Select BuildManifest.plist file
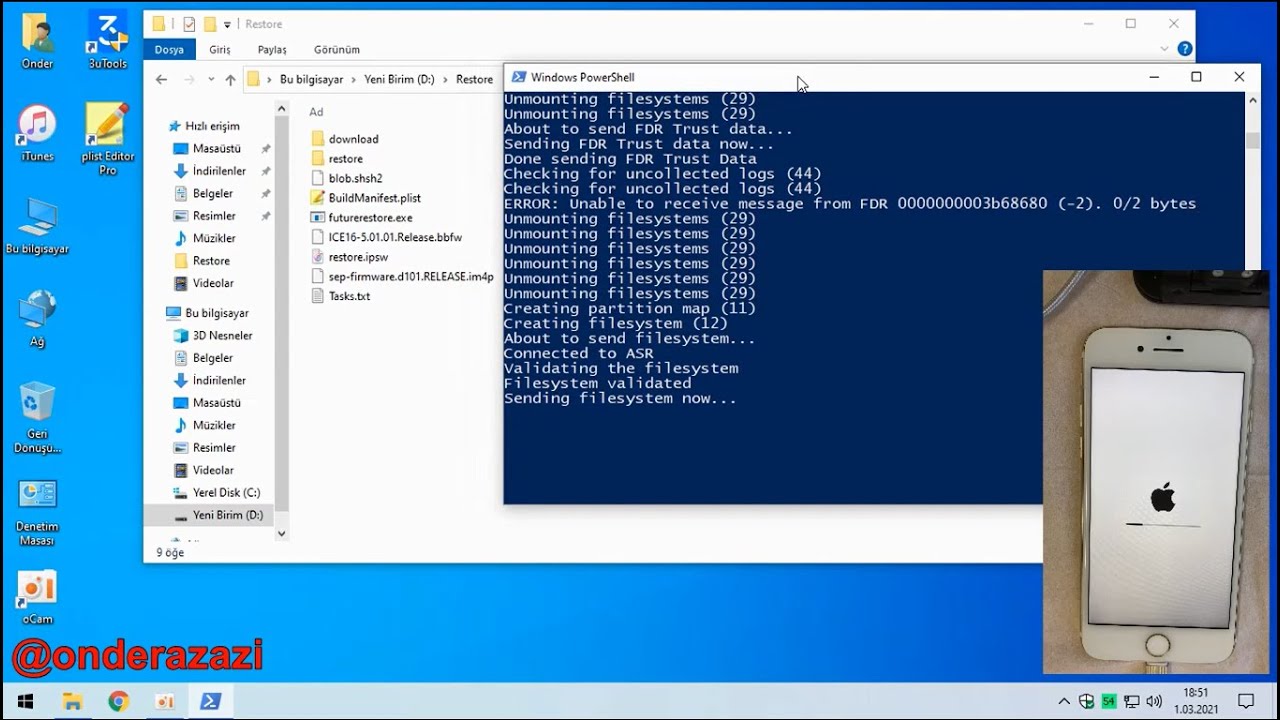The width and height of the screenshot is (1280, 720). (x=374, y=198)
